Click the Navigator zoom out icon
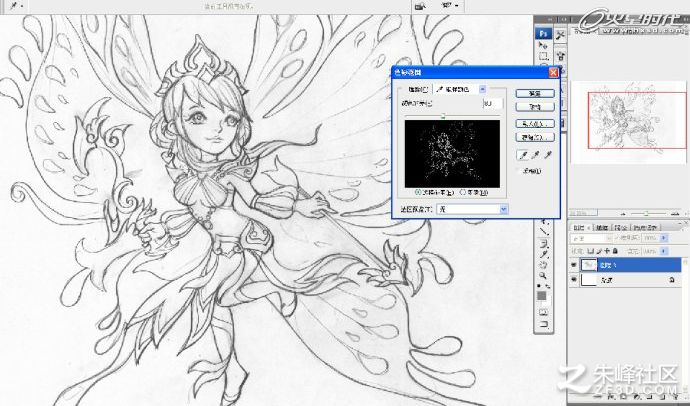 coord(623,214)
